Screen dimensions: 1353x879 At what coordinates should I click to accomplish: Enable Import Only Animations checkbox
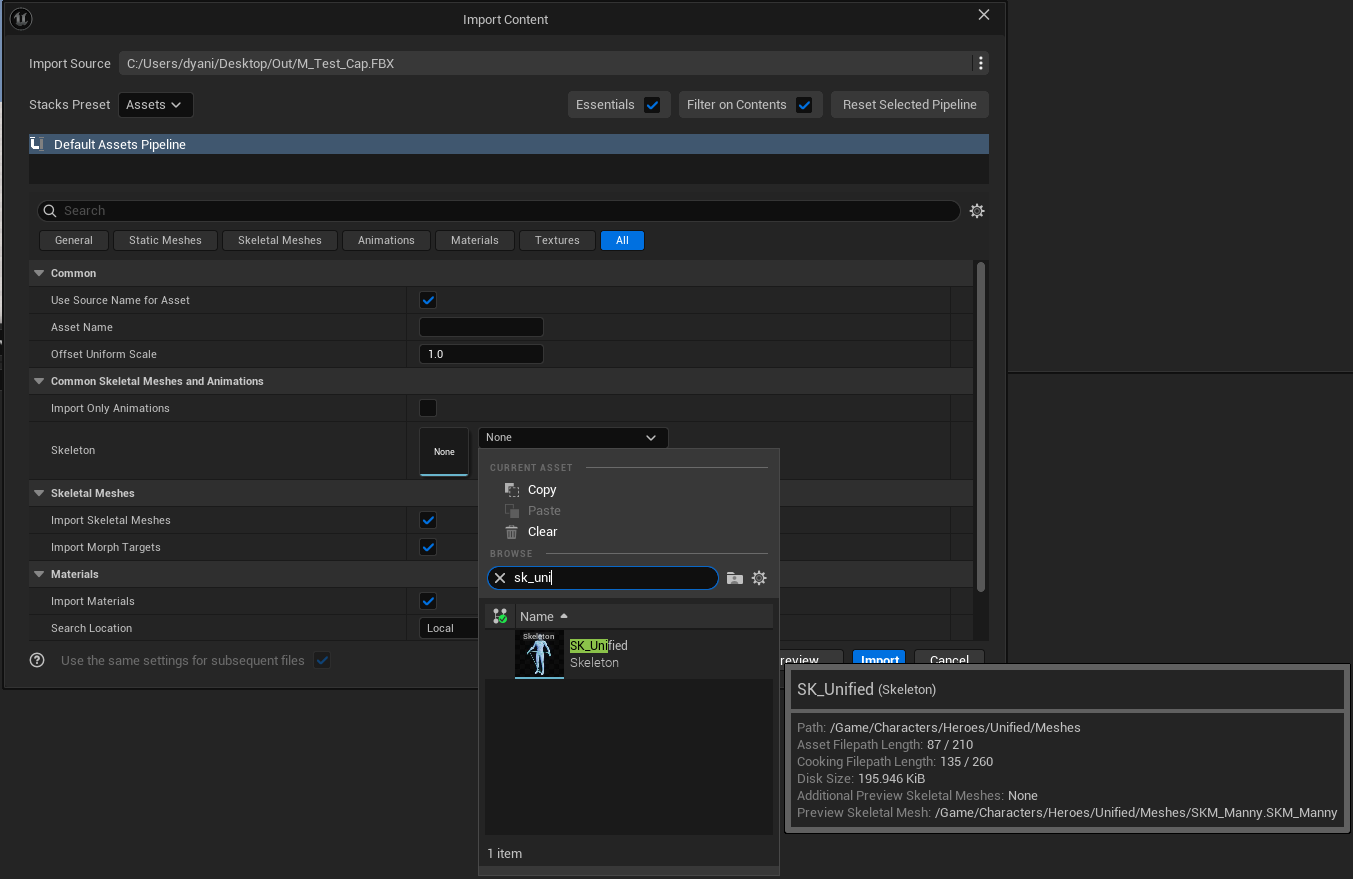click(x=428, y=408)
